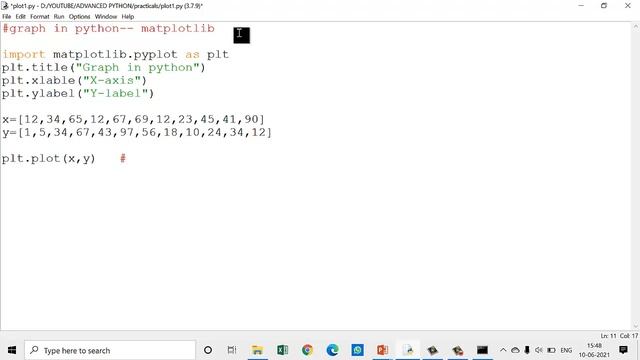
Task: Click the red # after plt.plot
Action: point(123,158)
